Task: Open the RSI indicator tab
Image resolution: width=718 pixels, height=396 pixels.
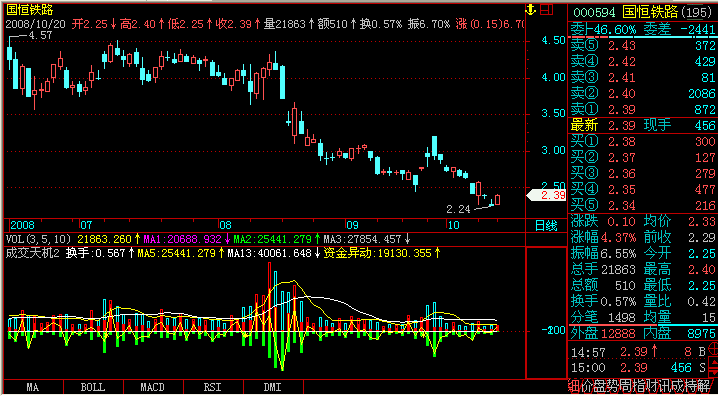Action: click(213, 387)
